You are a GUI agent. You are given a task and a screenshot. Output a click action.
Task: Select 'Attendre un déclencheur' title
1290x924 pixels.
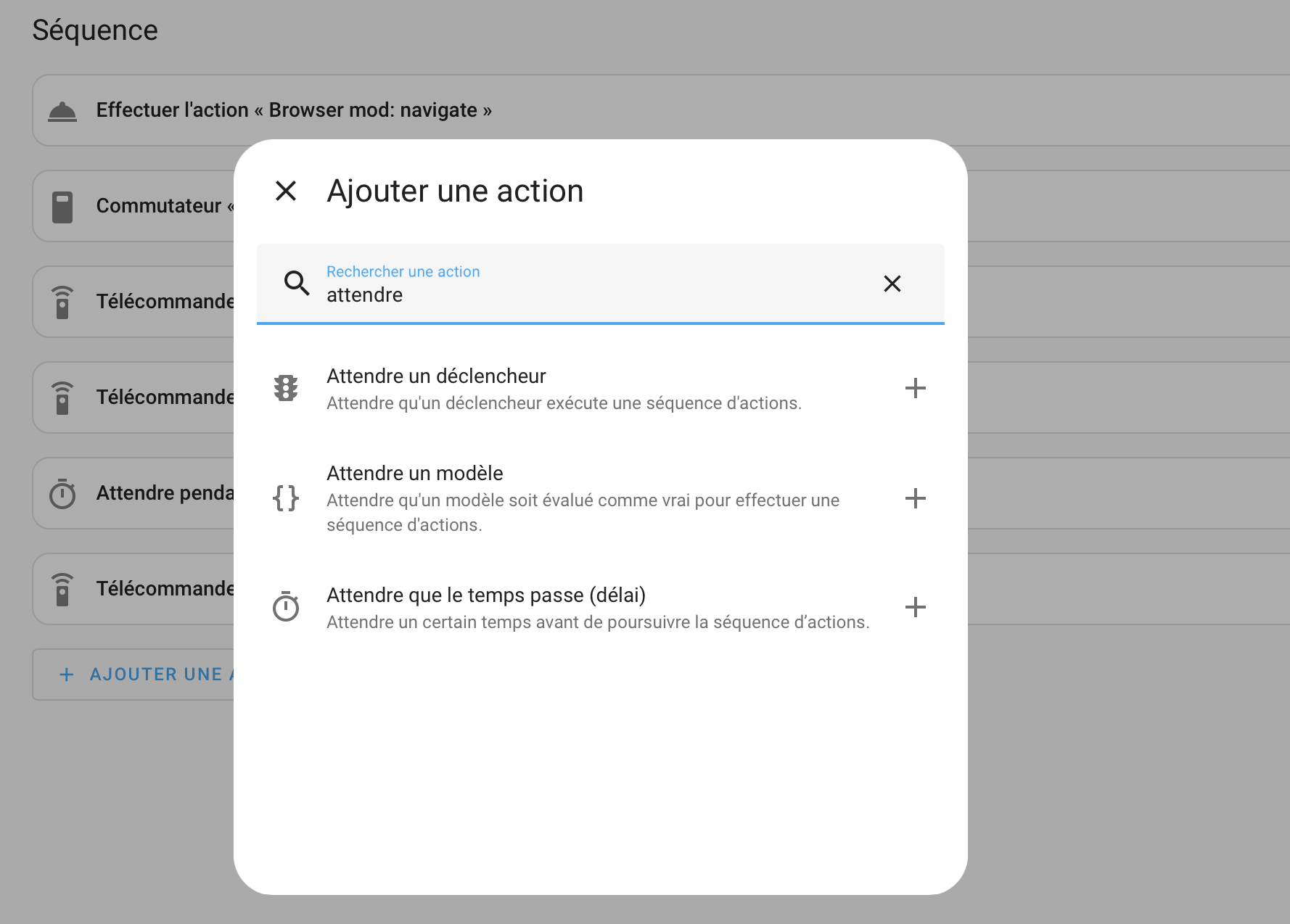(x=436, y=376)
